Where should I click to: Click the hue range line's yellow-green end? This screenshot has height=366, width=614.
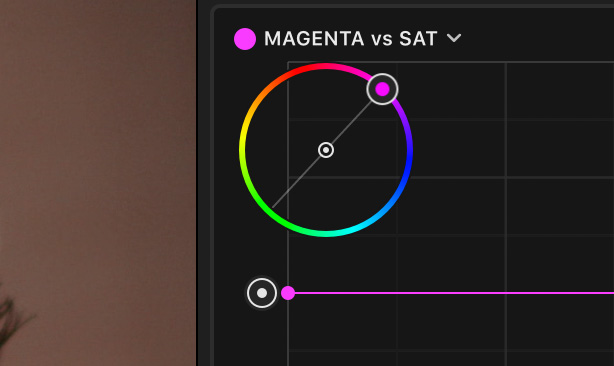273,207
